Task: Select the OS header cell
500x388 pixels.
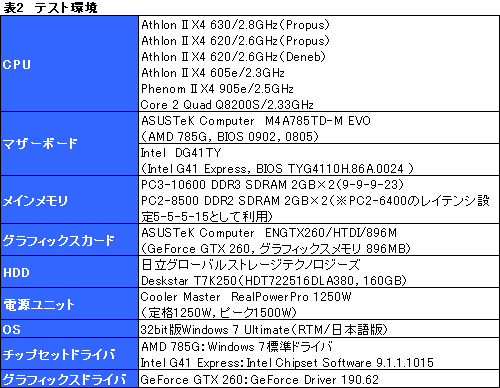Action: tap(69, 329)
